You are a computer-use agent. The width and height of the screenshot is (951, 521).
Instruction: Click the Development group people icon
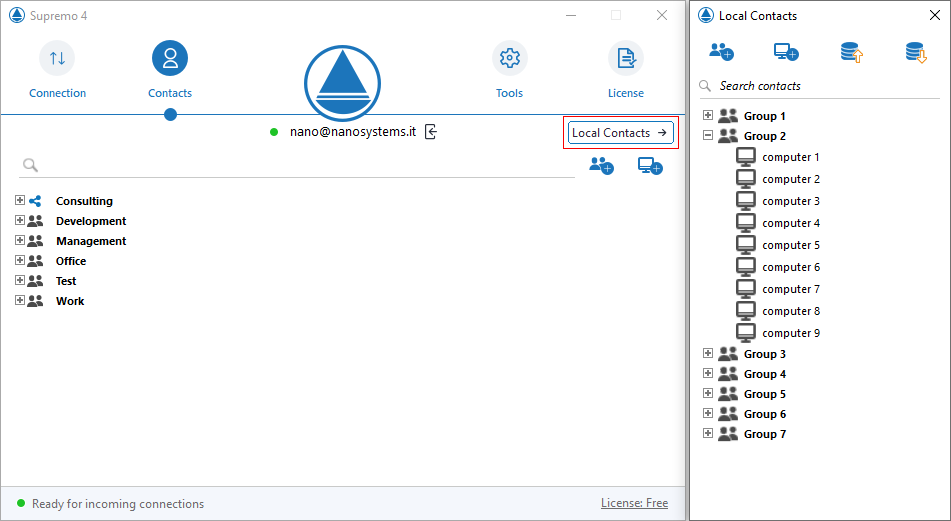pyautogui.click(x=35, y=221)
